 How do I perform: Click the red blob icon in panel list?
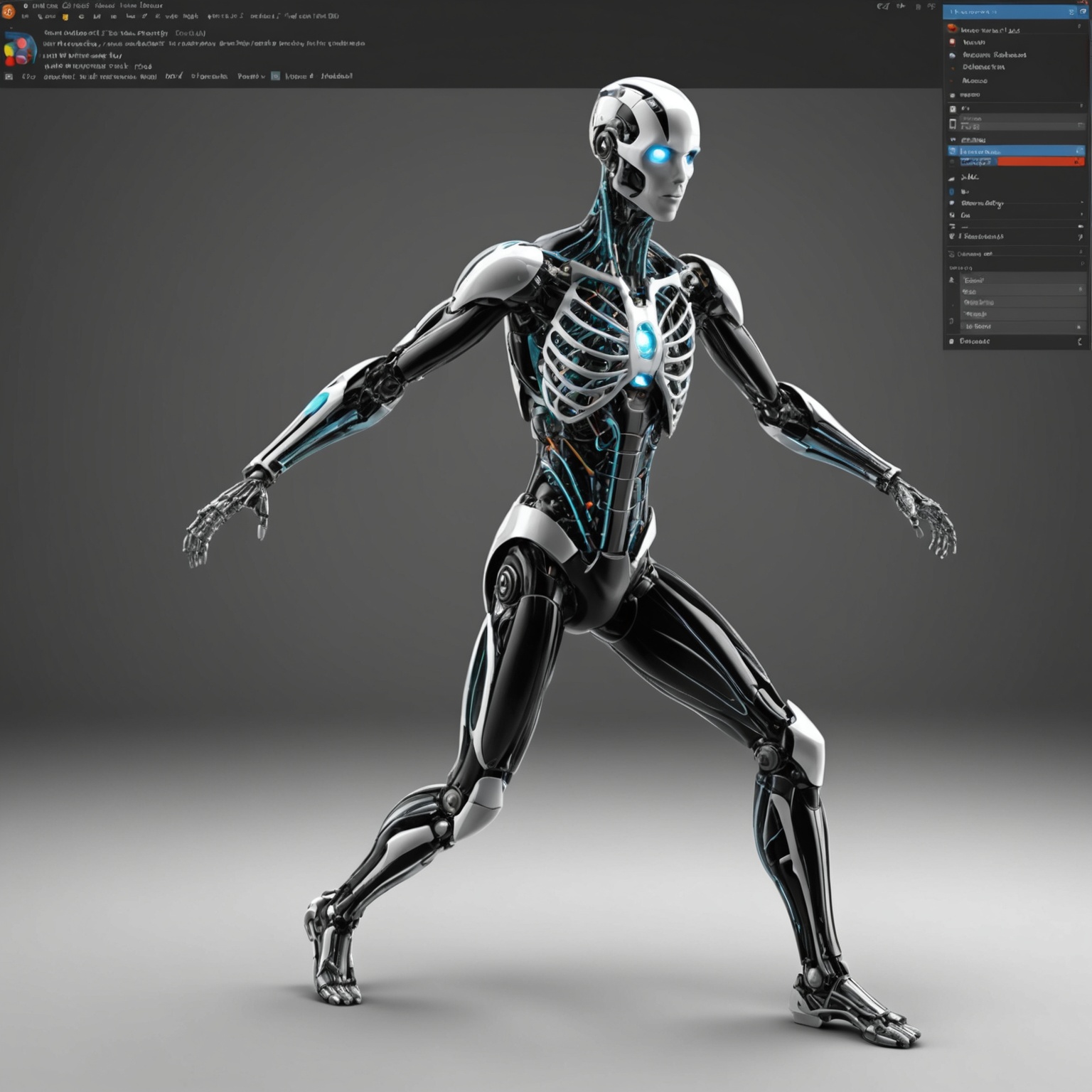(953, 29)
